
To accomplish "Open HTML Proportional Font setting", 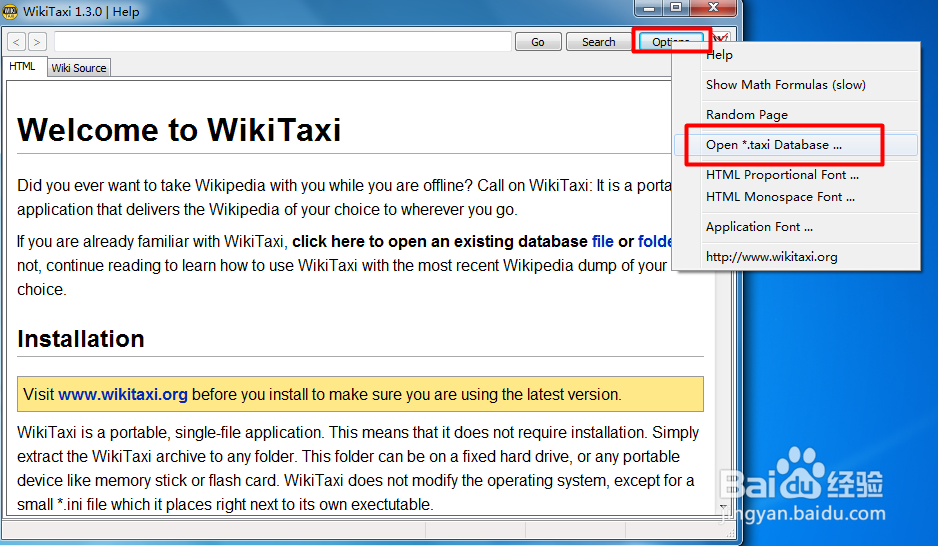I will pyautogui.click(x=796, y=175).
